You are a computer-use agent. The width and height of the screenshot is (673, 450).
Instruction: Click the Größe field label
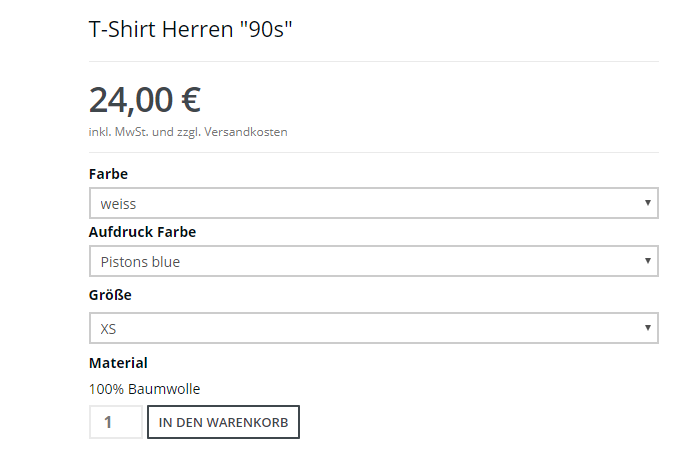point(110,295)
